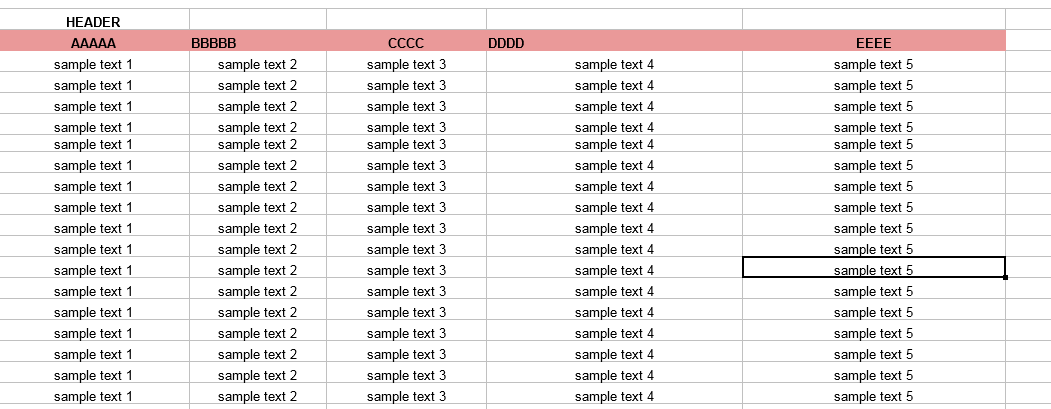Select "sample text 3" in the bottom row
Image resolution: width=1051 pixels, height=409 pixels.
(406, 396)
